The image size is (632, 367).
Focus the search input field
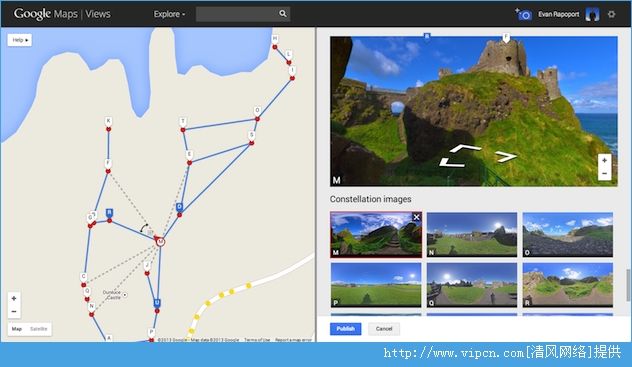tap(238, 14)
